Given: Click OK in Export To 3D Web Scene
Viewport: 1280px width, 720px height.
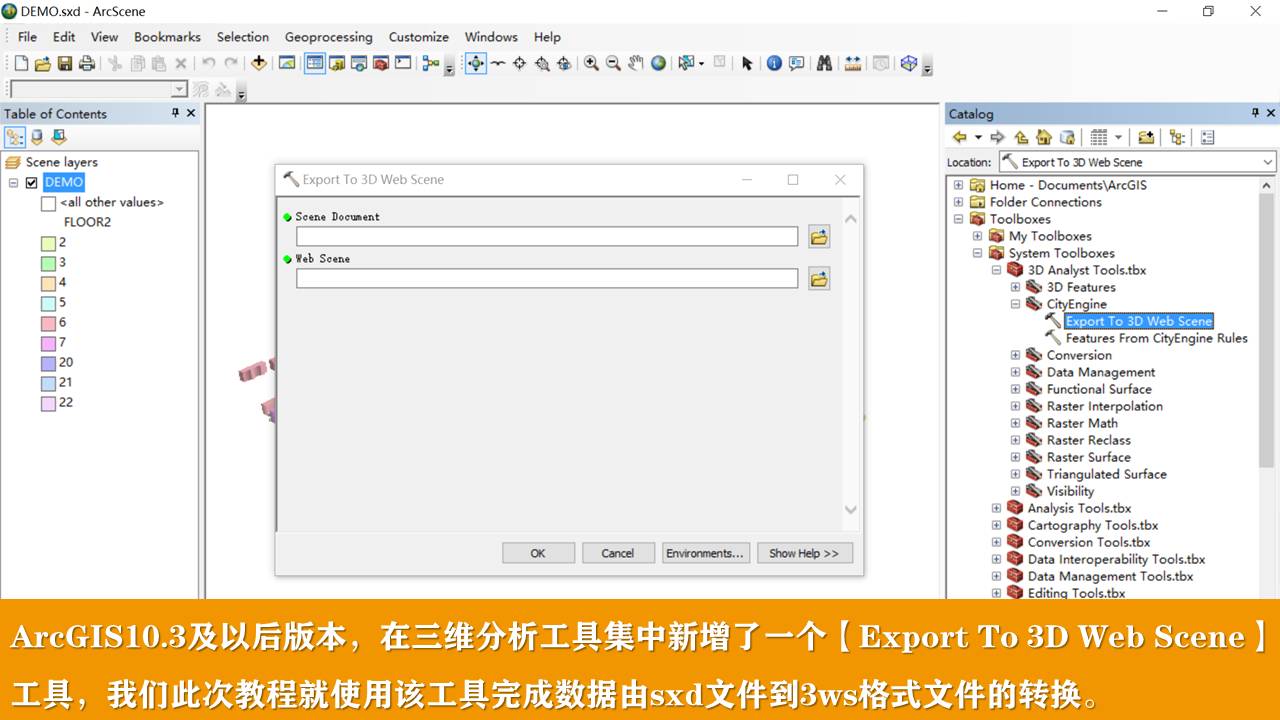Looking at the screenshot, I should click(538, 553).
